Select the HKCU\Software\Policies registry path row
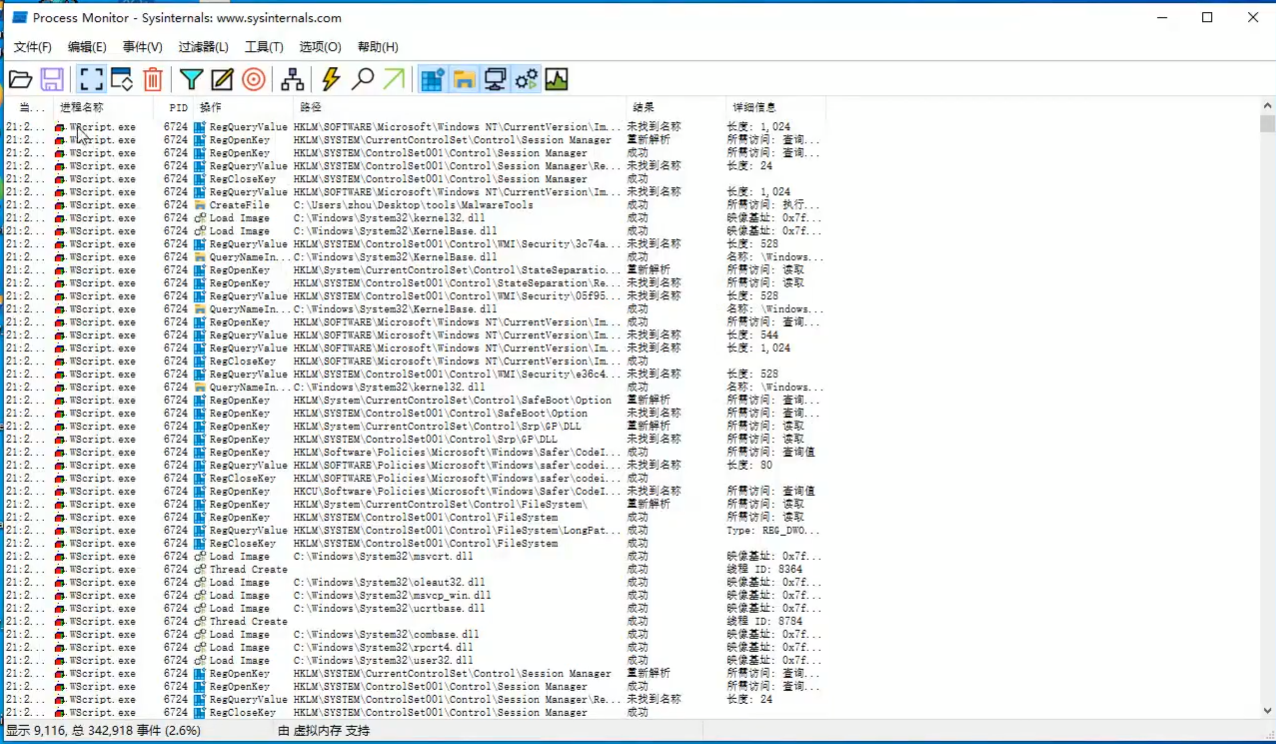 413,491
